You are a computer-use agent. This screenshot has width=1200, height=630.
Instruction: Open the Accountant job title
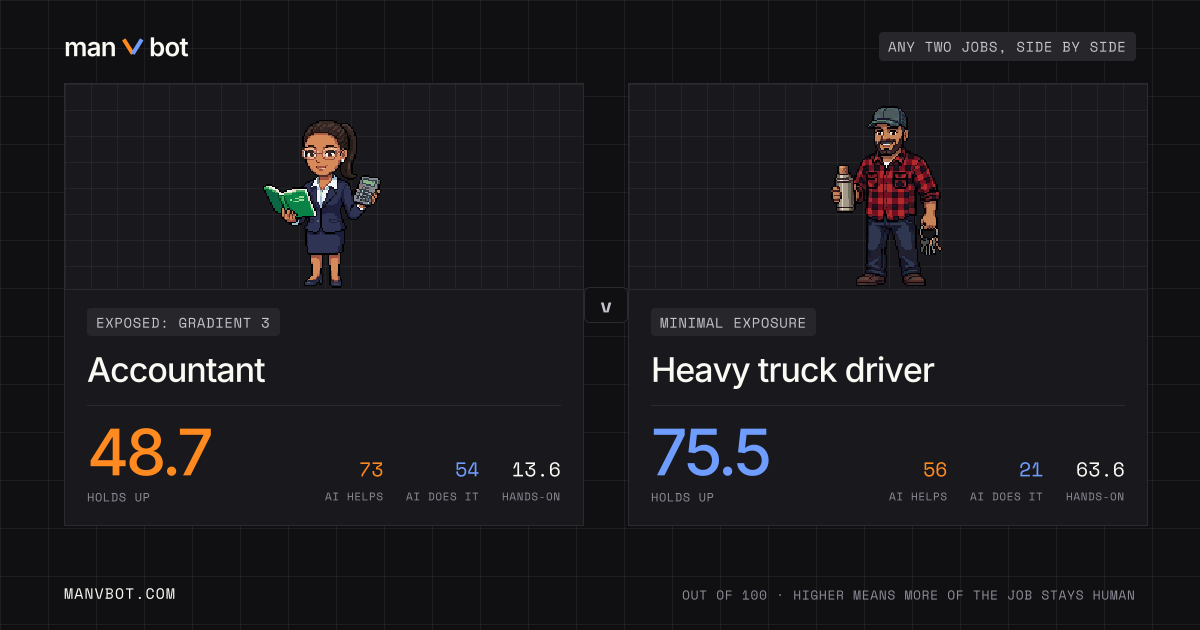(x=176, y=370)
